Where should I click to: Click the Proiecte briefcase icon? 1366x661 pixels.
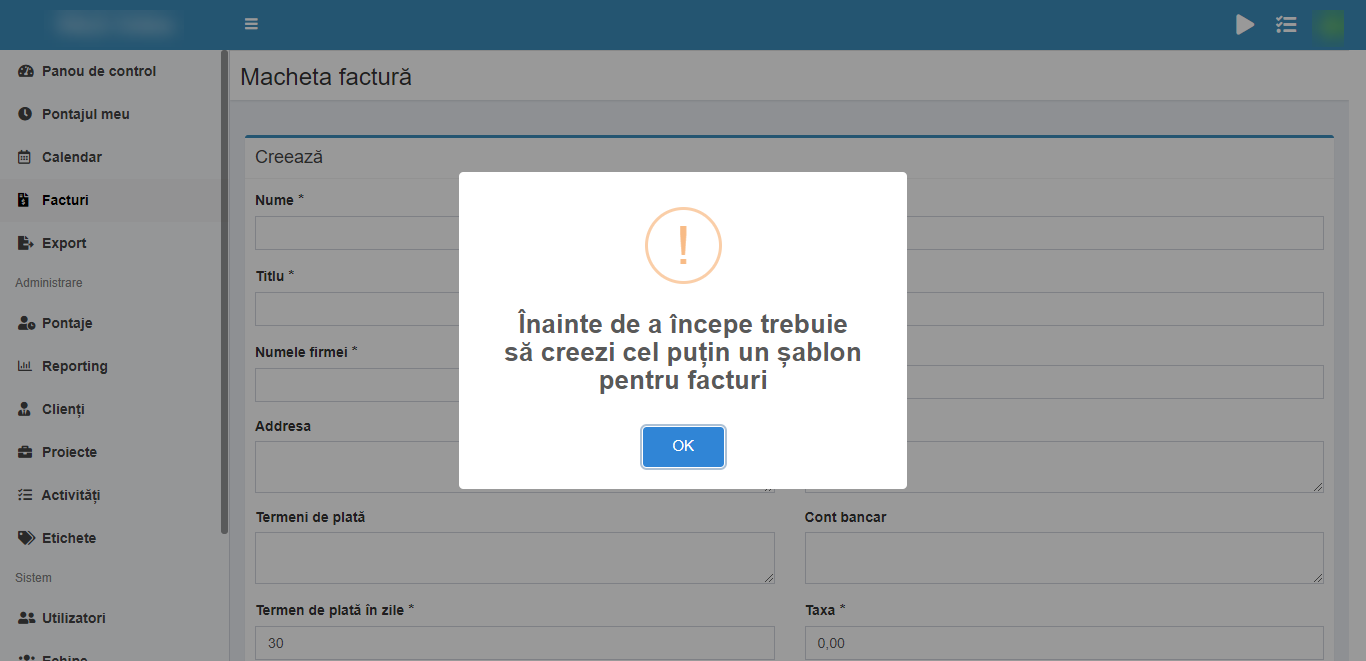(x=26, y=452)
